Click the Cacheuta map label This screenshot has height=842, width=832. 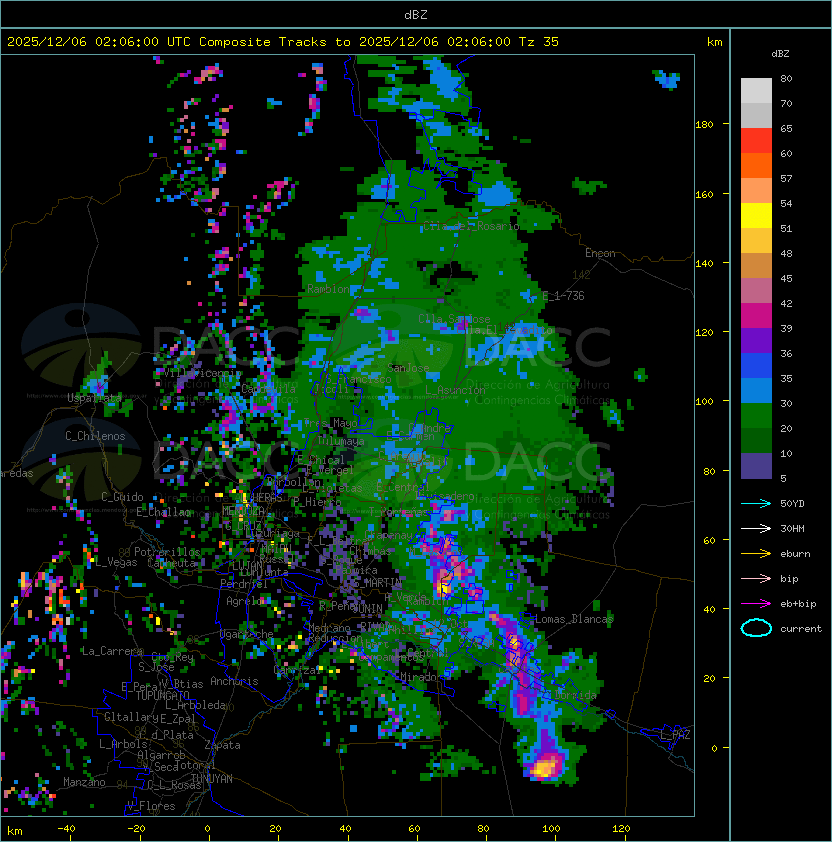click(172, 563)
